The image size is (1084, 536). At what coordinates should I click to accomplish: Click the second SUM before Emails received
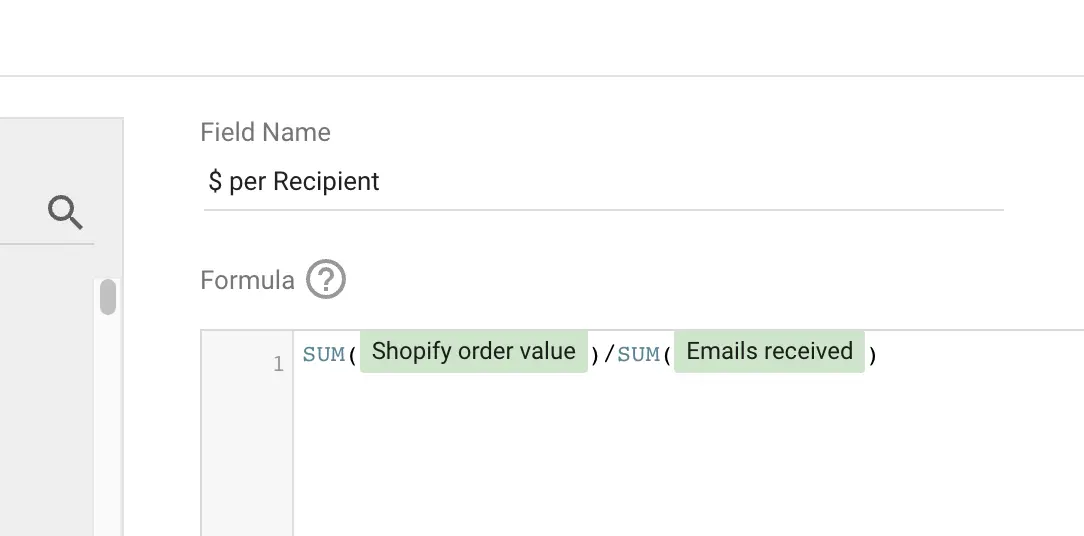(x=638, y=355)
